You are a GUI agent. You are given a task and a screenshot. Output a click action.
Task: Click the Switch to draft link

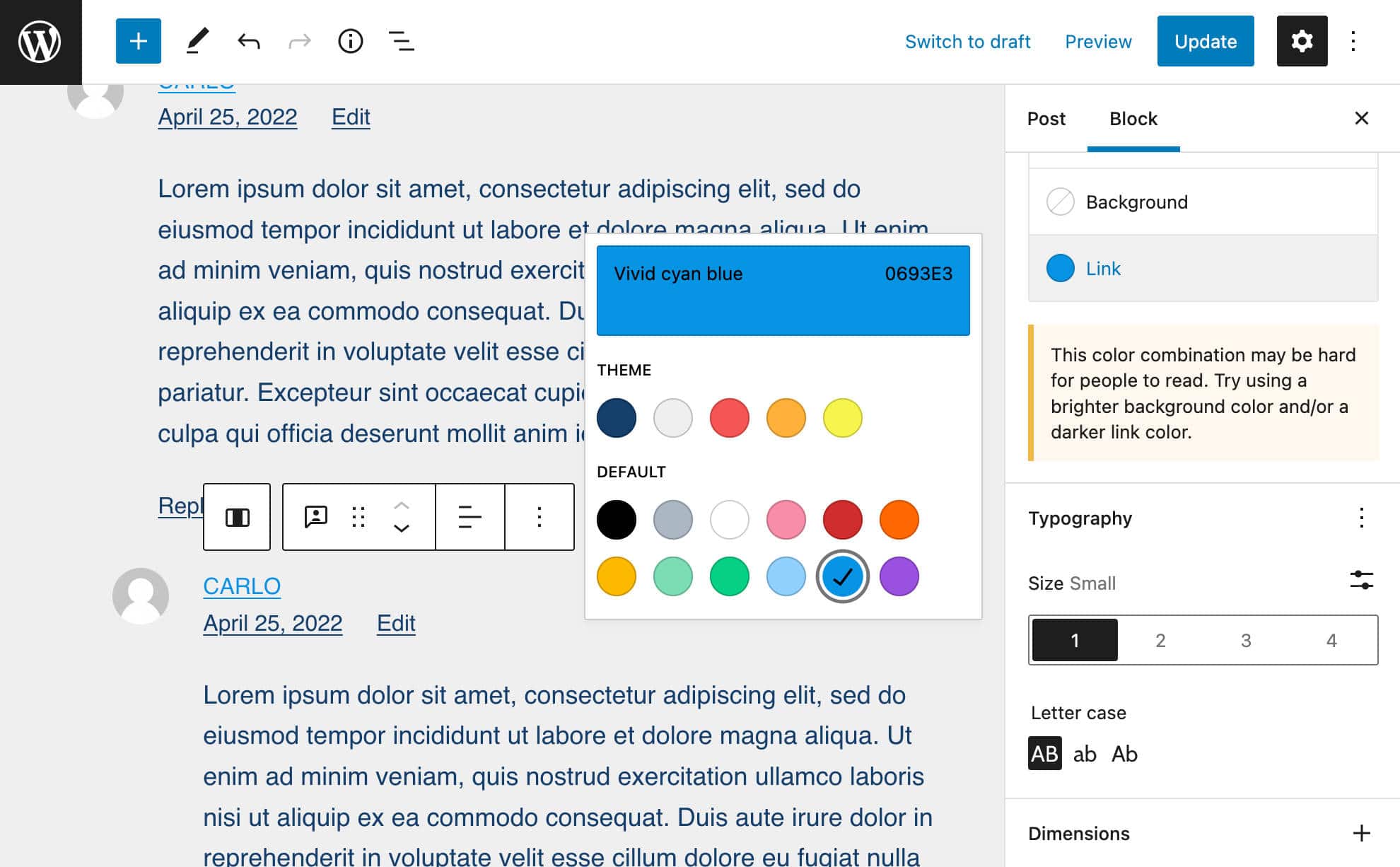click(x=967, y=41)
